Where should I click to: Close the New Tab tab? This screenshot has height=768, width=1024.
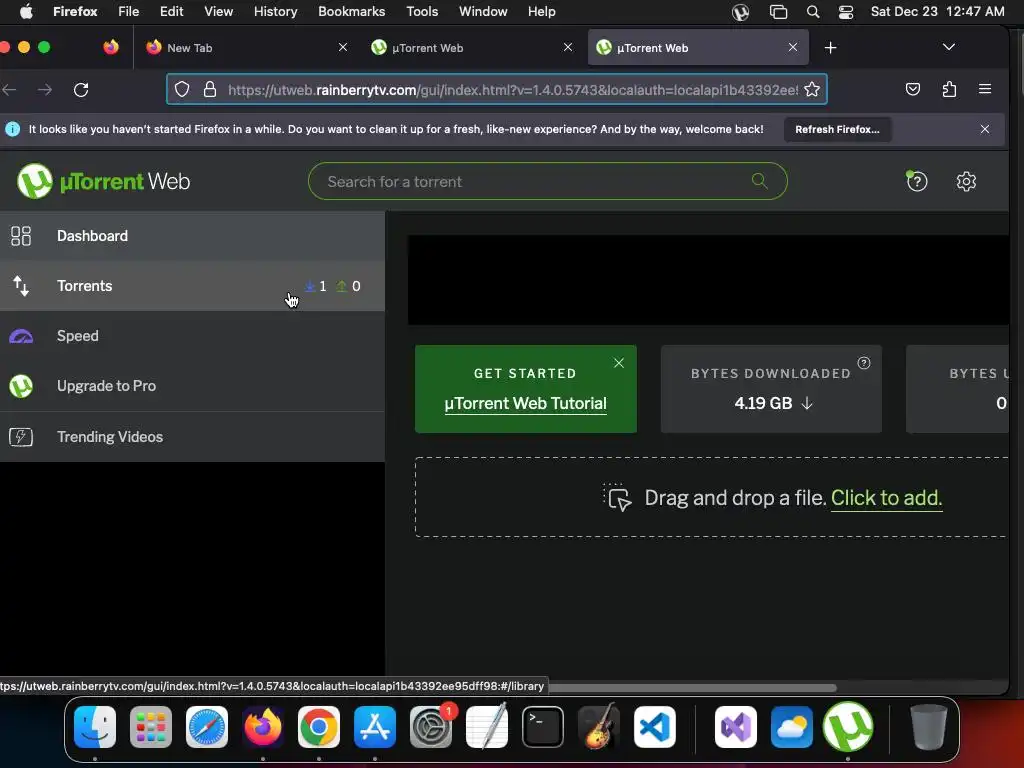tap(343, 47)
